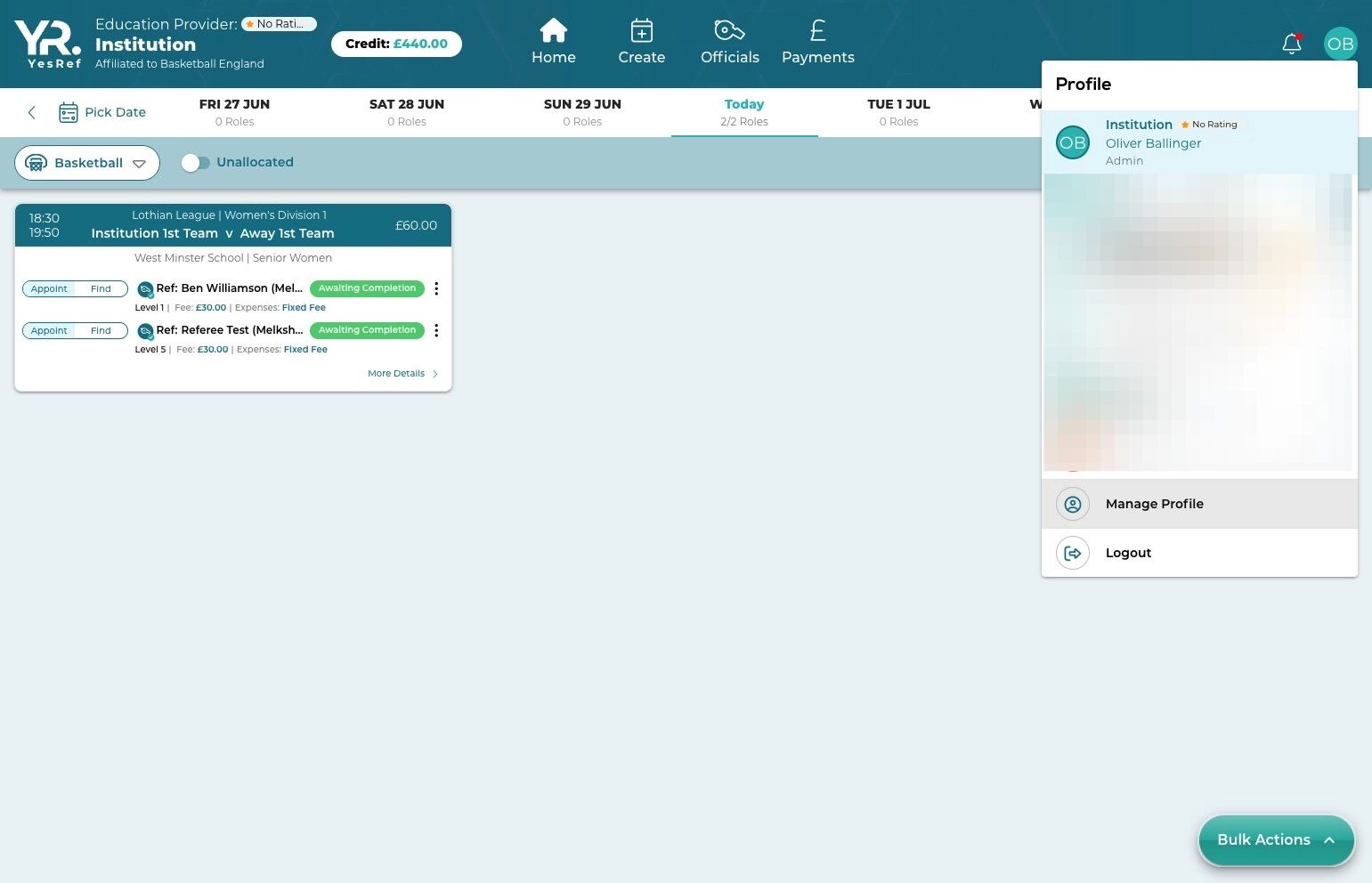Switch Ben Williamson row to Find
The height and width of the screenshot is (883, 1372).
101,288
